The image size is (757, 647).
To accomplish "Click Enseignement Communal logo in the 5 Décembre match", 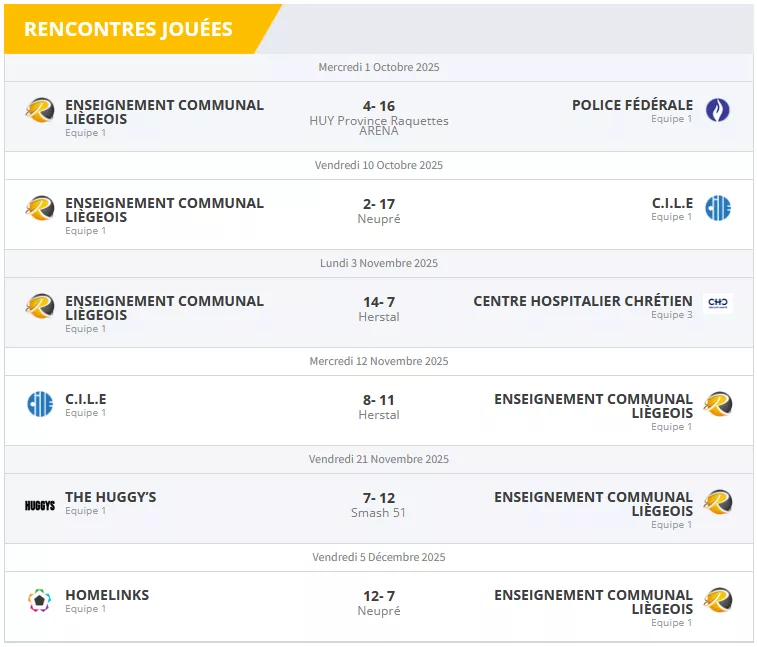I will 717,600.
